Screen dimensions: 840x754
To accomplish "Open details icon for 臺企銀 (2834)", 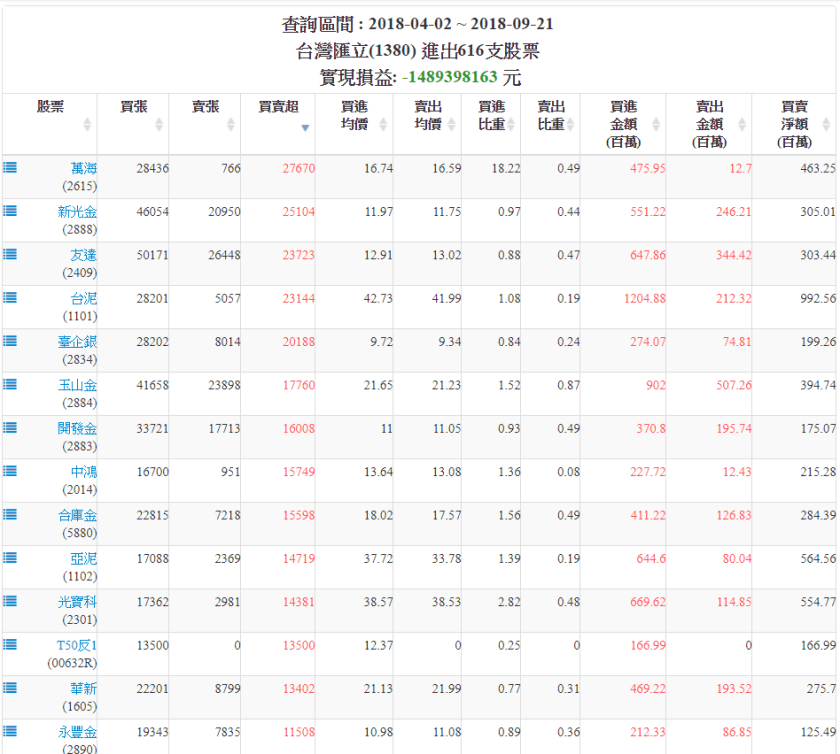I will 10,341.
